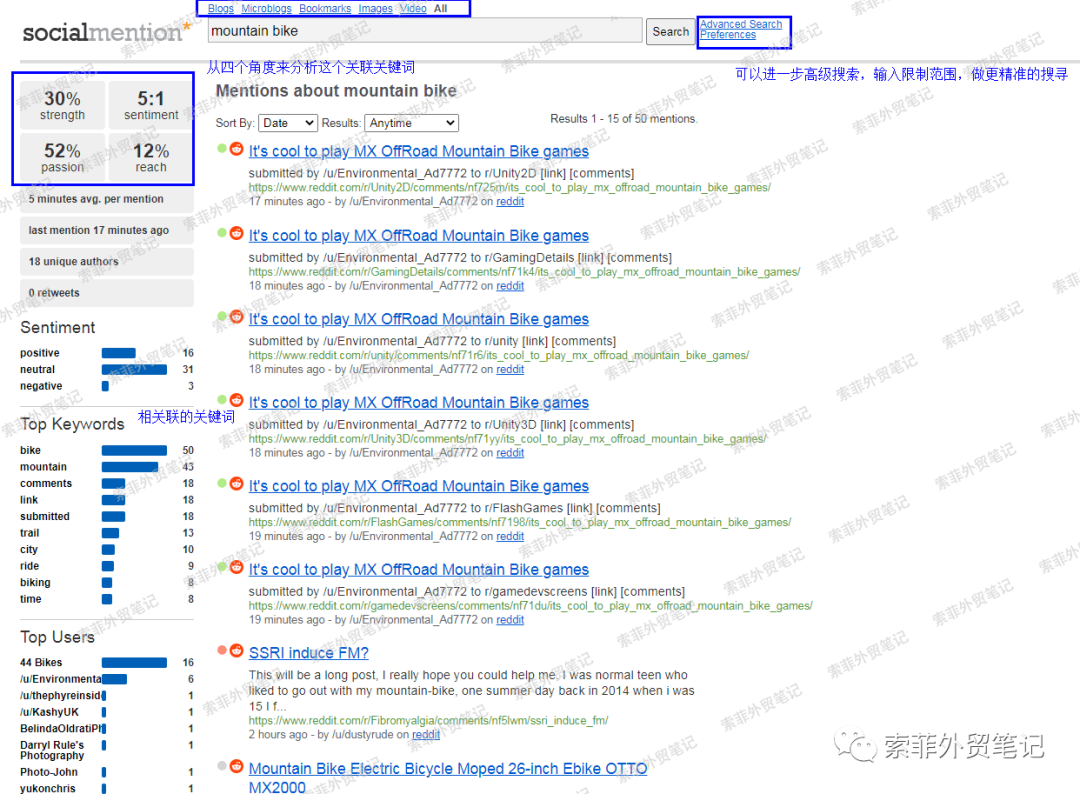Click the reddit source link on the 17 minutes ago line
1080x794 pixels.
pyautogui.click(x=510, y=202)
